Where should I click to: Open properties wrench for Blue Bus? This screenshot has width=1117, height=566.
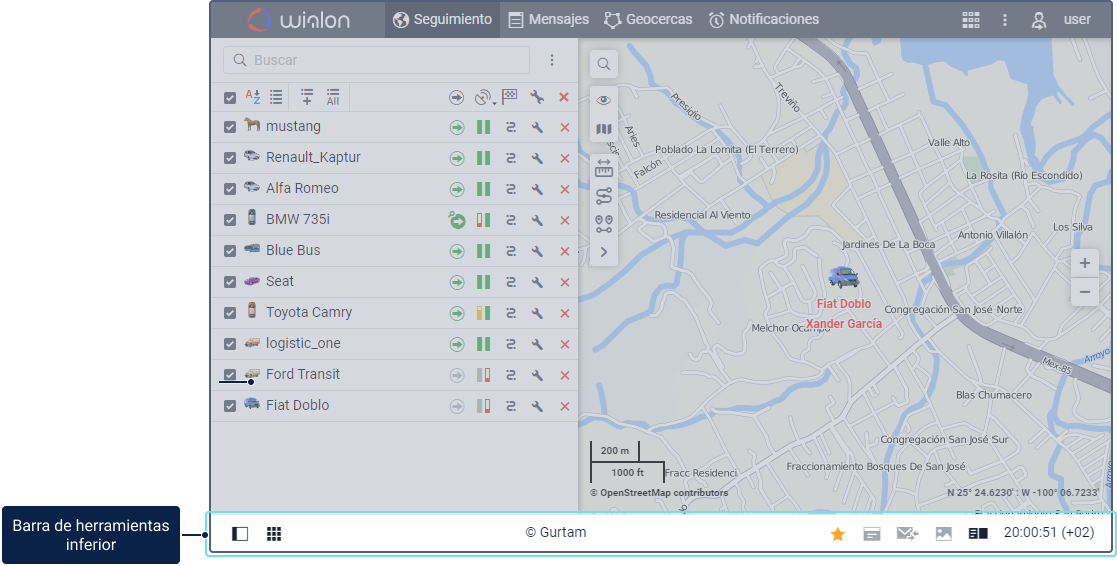click(537, 251)
